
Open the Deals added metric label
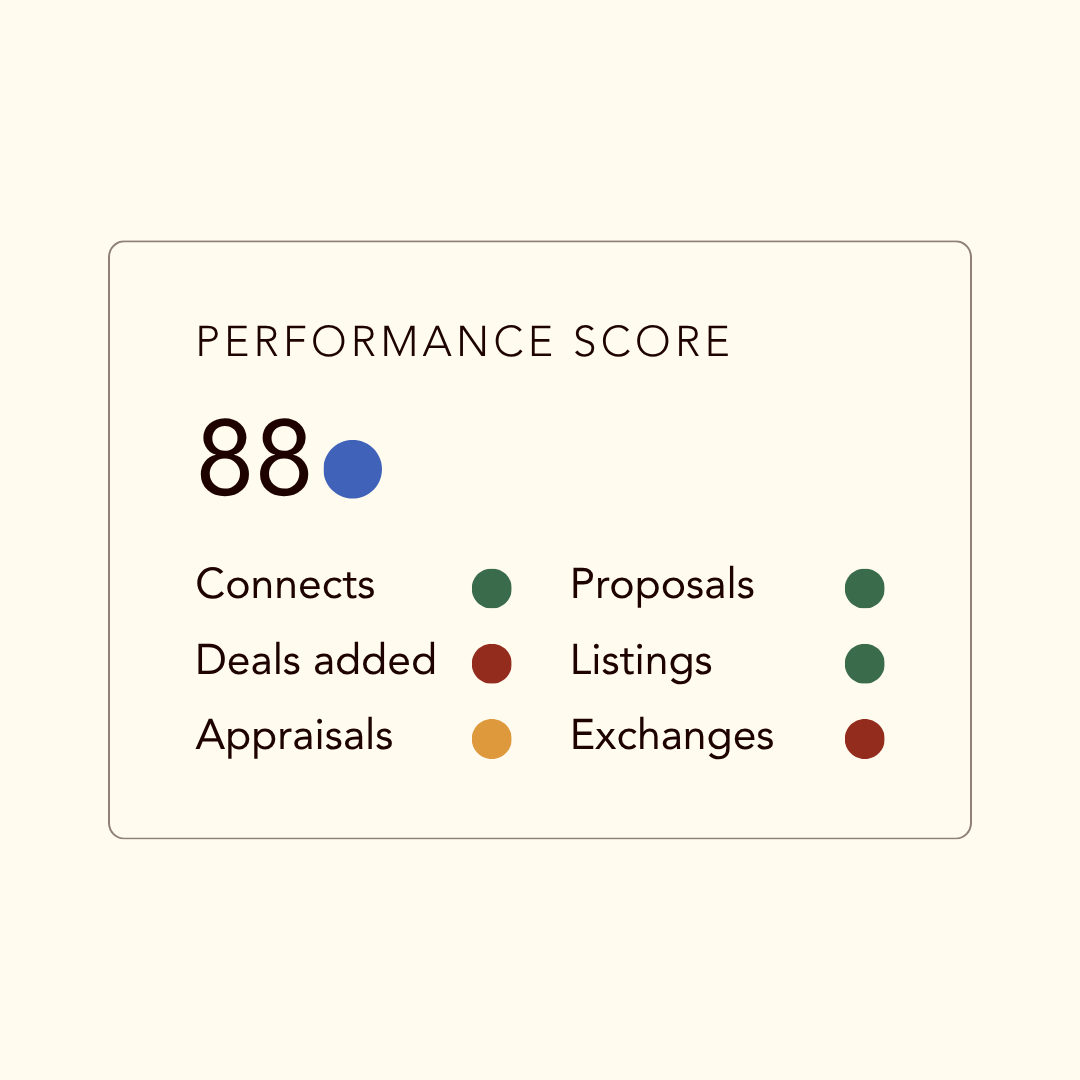click(x=316, y=660)
